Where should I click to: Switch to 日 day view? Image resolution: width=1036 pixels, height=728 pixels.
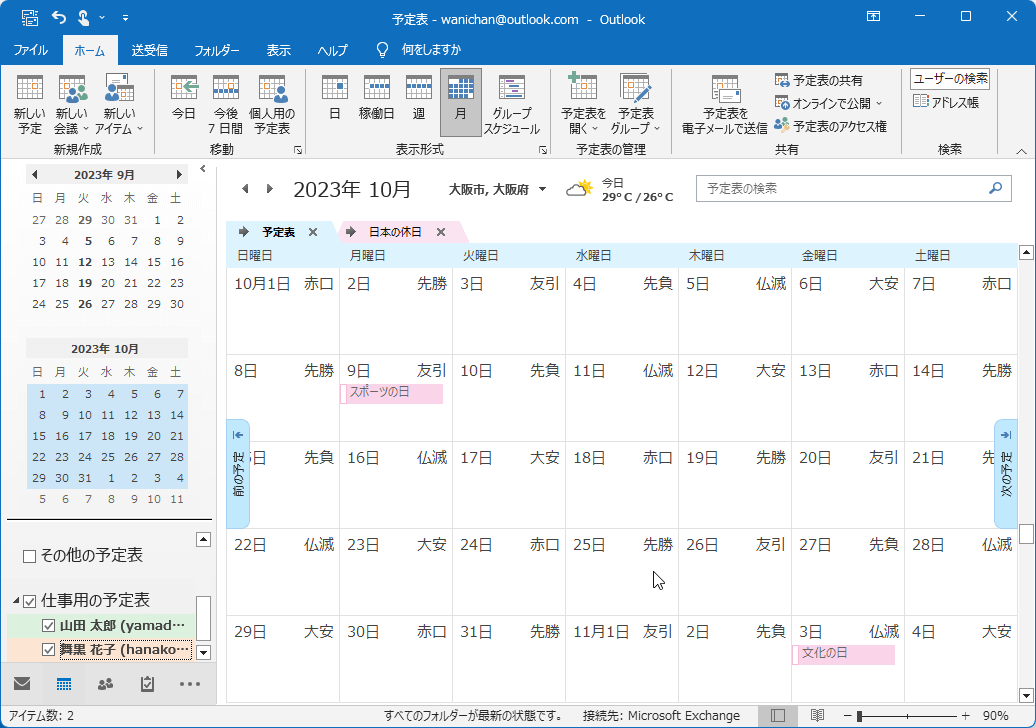click(x=335, y=98)
